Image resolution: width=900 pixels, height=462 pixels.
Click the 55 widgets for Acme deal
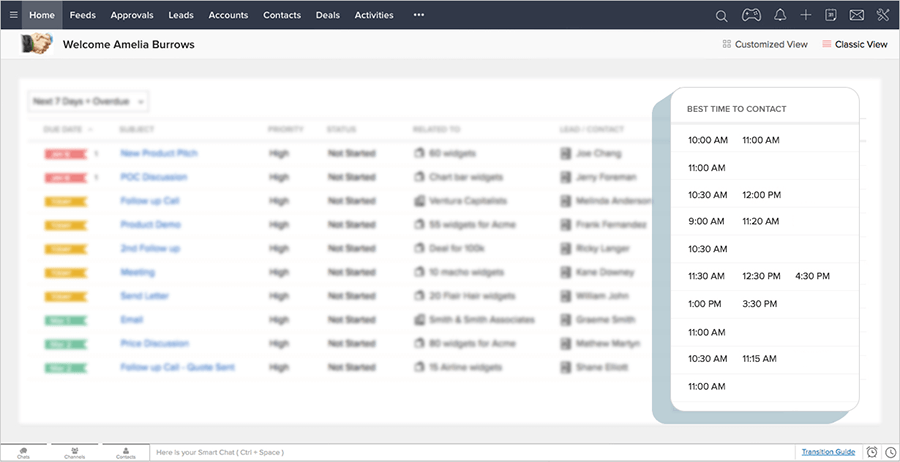pyautogui.click(x=472, y=225)
